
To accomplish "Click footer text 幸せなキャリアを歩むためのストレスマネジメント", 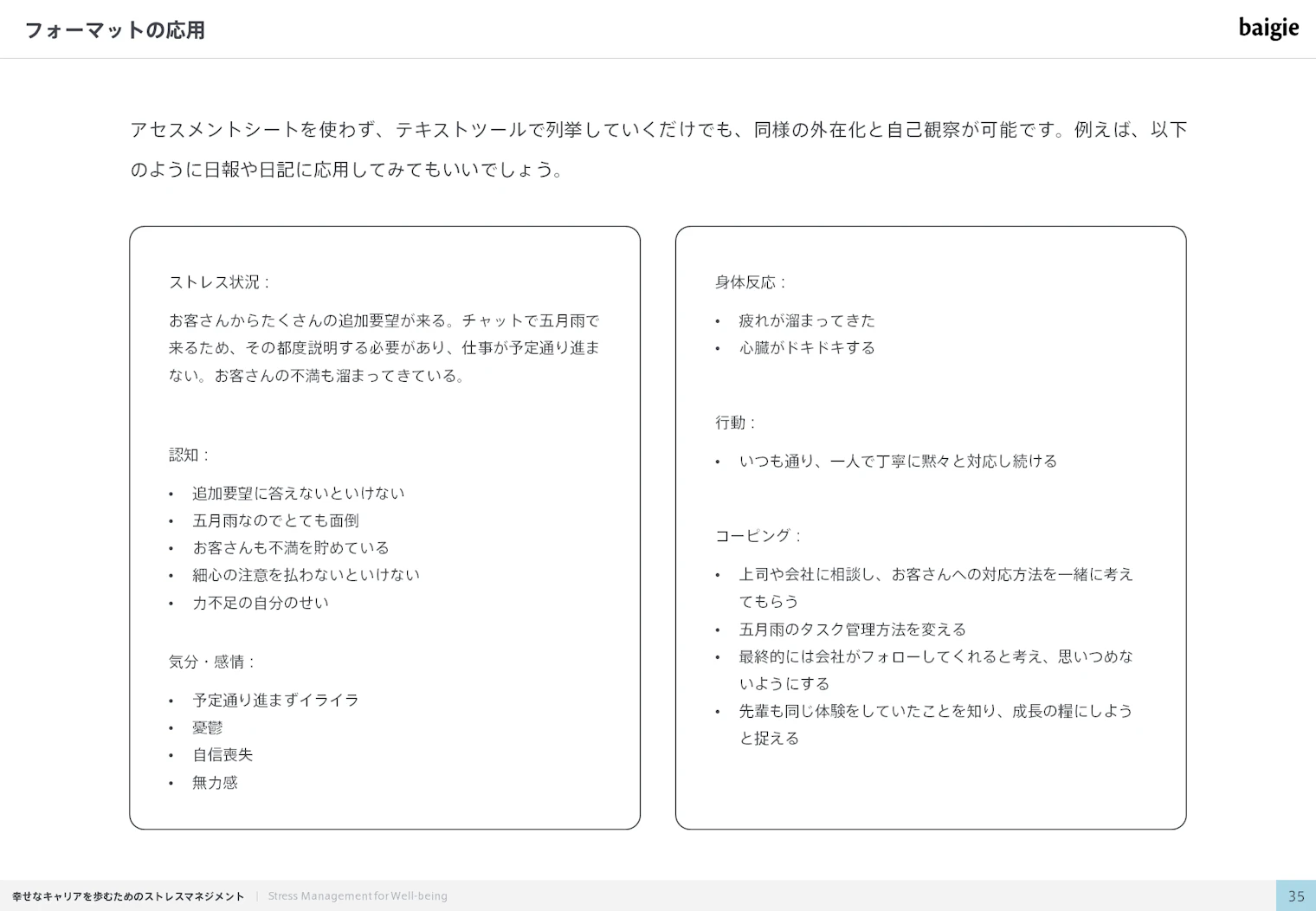I will point(128,896).
